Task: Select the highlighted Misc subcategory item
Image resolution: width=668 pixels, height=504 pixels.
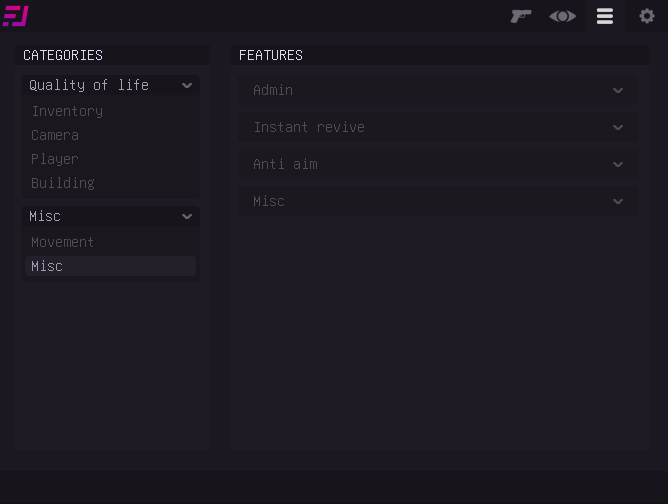Action: pyautogui.click(x=47, y=266)
